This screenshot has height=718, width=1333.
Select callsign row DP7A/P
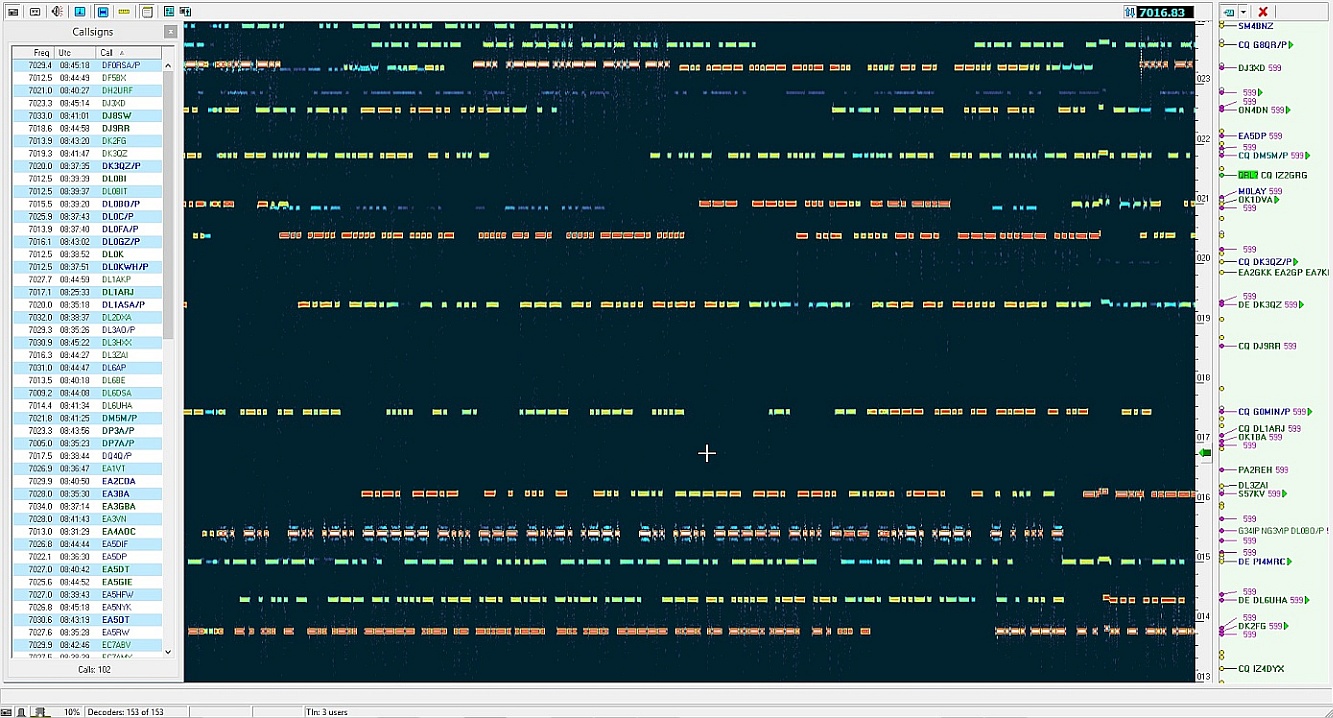tap(87, 443)
